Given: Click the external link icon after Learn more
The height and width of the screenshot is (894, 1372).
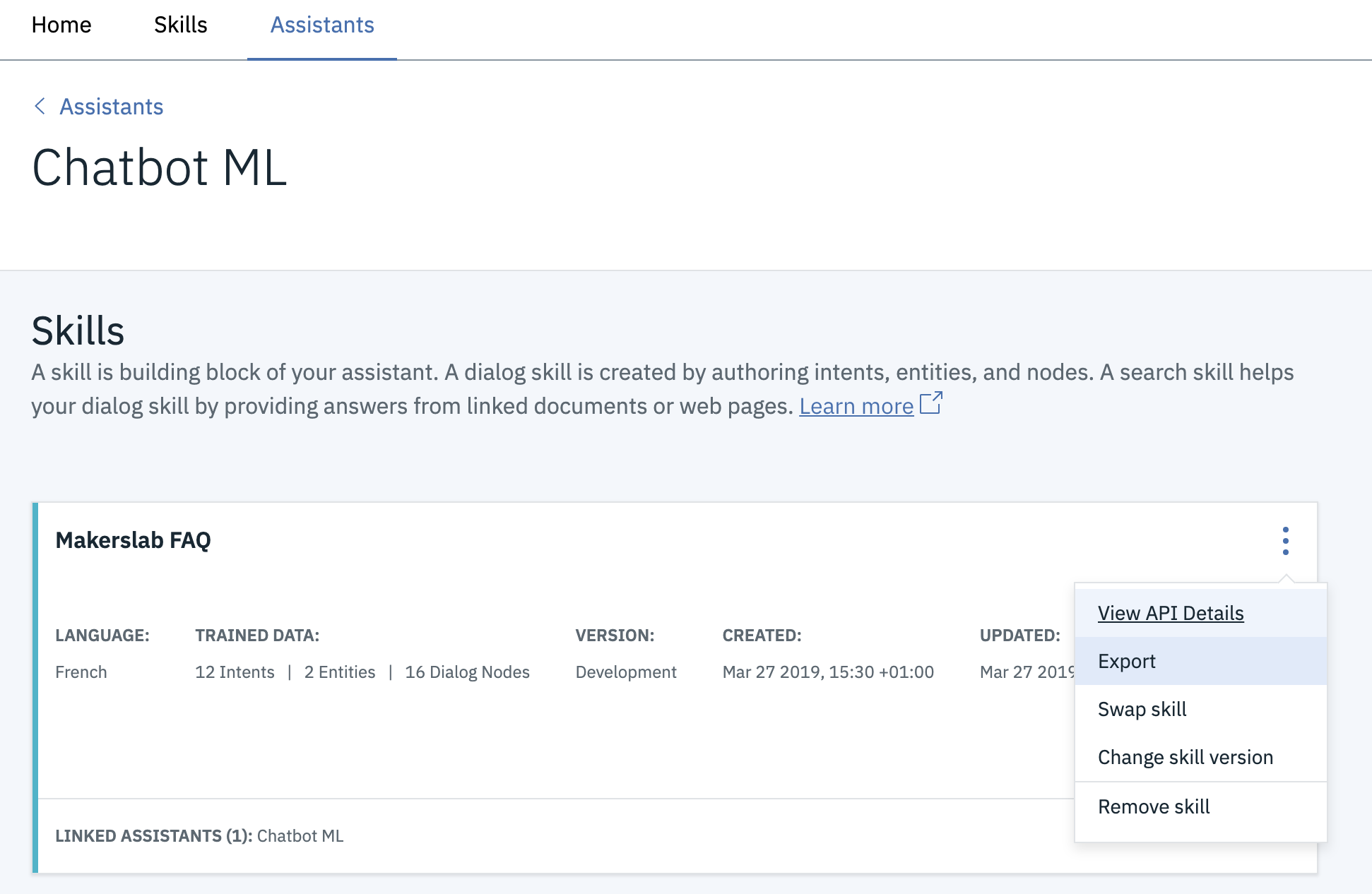Looking at the screenshot, I should click(x=931, y=404).
